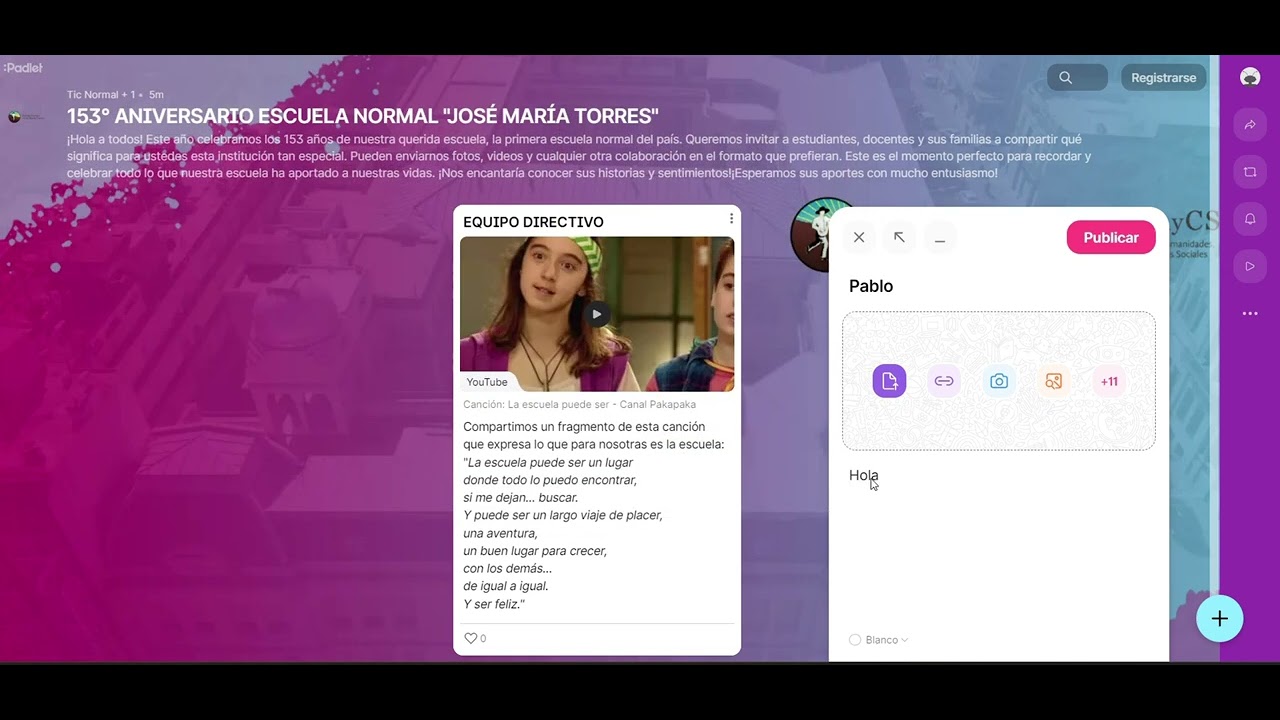Click the Padlet logo
Image resolution: width=1280 pixels, height=720 pixels.
point(23,68)
